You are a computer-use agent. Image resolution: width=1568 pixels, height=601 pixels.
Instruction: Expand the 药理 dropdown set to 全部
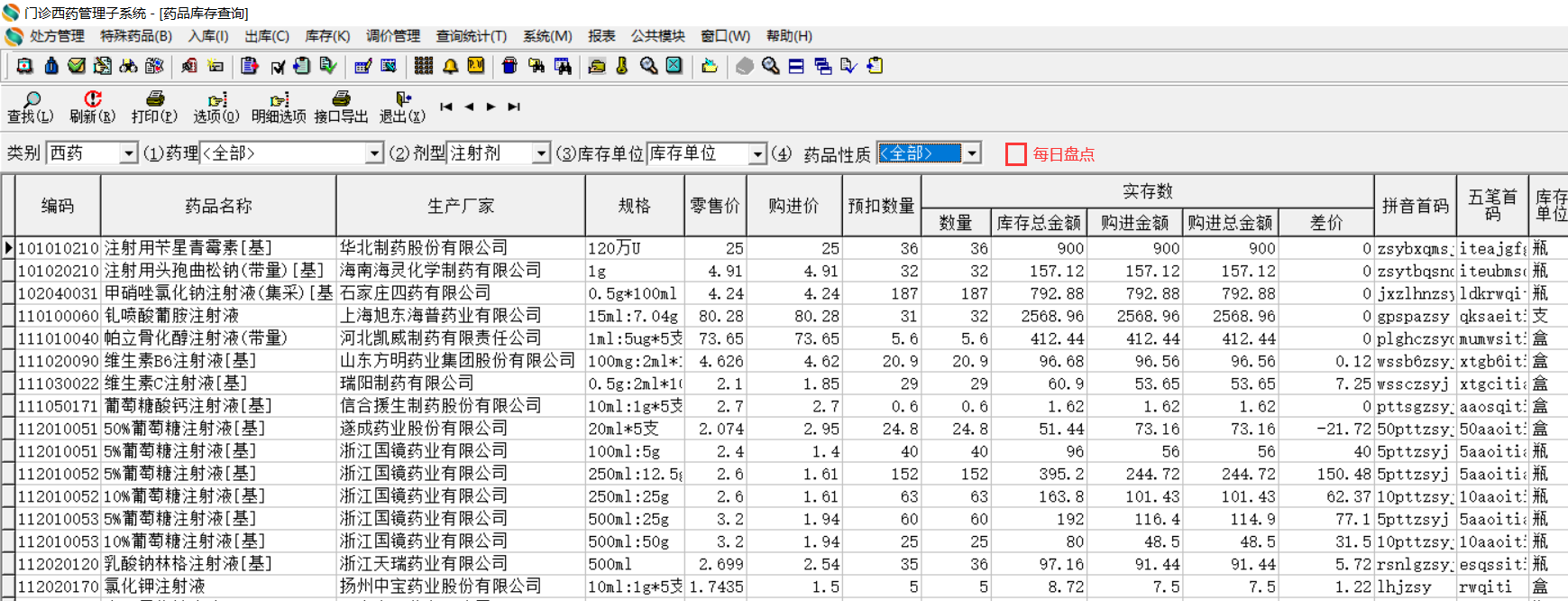pyautogui.click(x=374, y=153)
